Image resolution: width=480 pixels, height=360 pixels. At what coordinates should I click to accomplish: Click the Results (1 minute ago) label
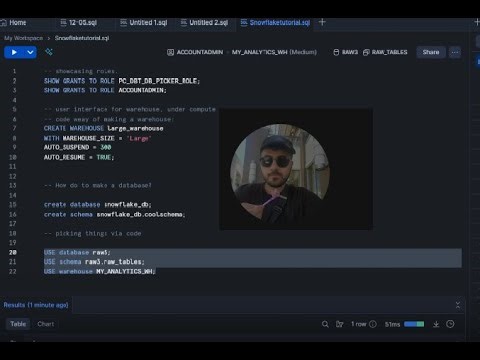click(x=36, y=305)
